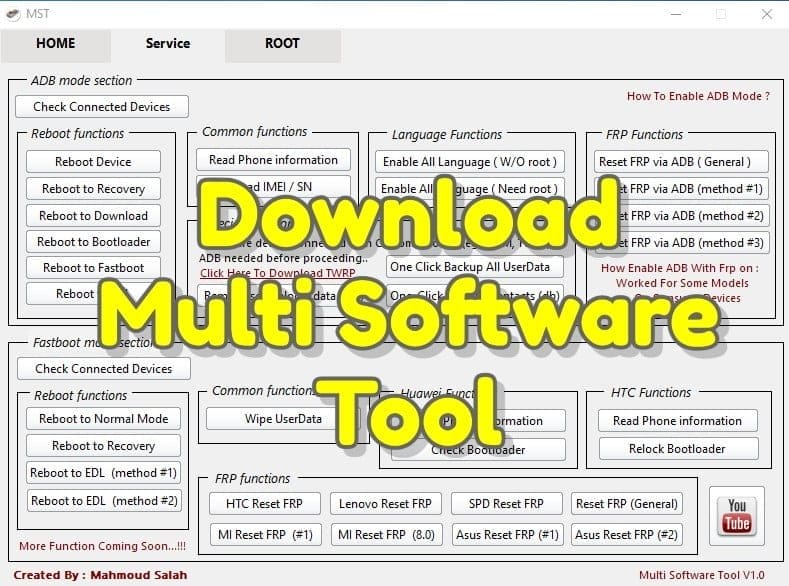Click HTC Reset FRP button
Image resolution: width=789 pixels, height=586 pixels.
265,504
